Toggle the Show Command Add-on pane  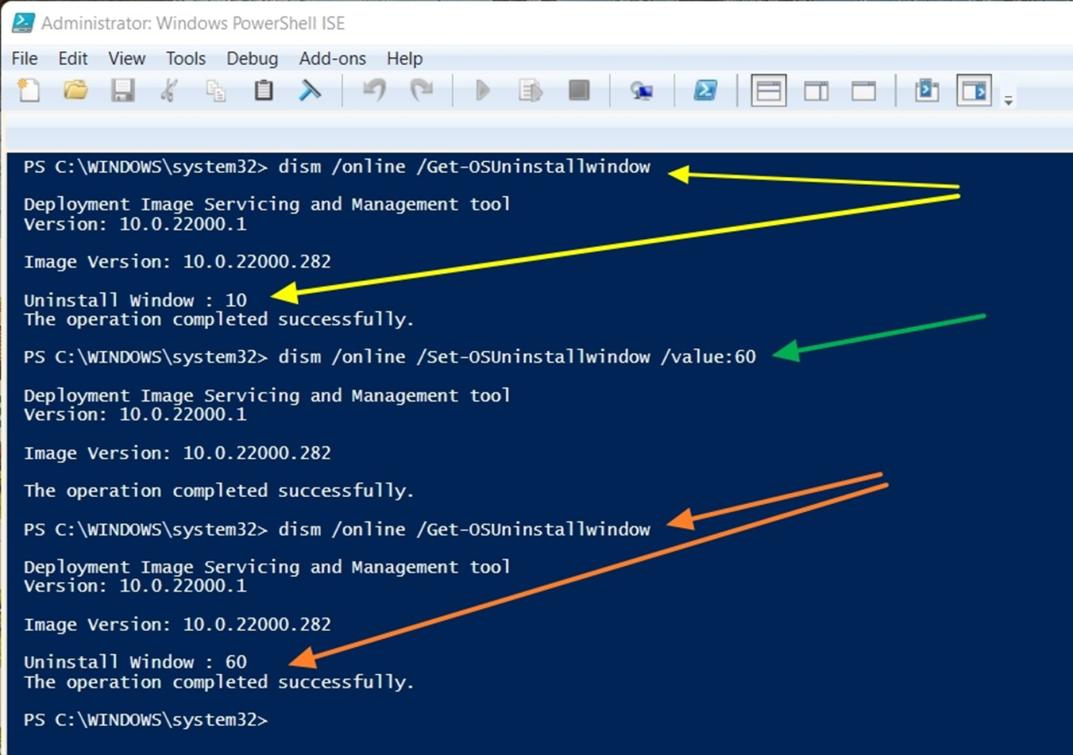pyautogui.click(x=974, y=91)
